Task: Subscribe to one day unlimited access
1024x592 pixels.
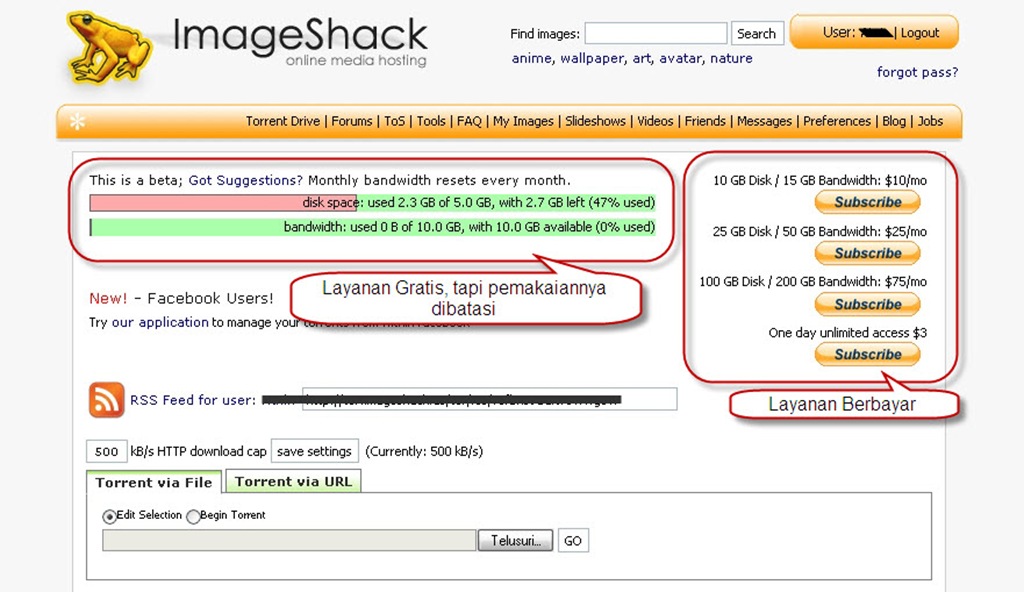Action: click(867, 354)
